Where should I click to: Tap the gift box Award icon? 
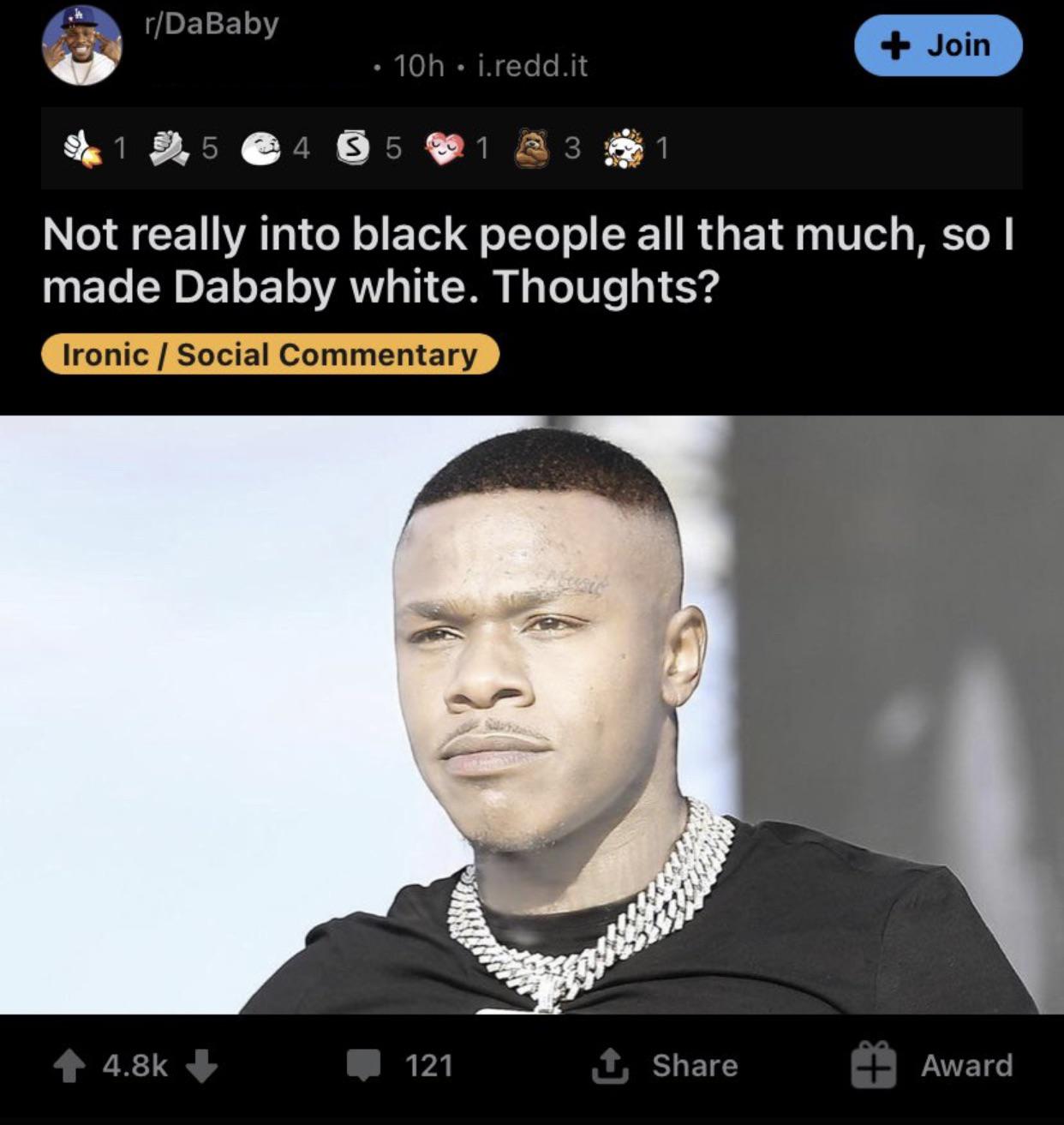873,1066
